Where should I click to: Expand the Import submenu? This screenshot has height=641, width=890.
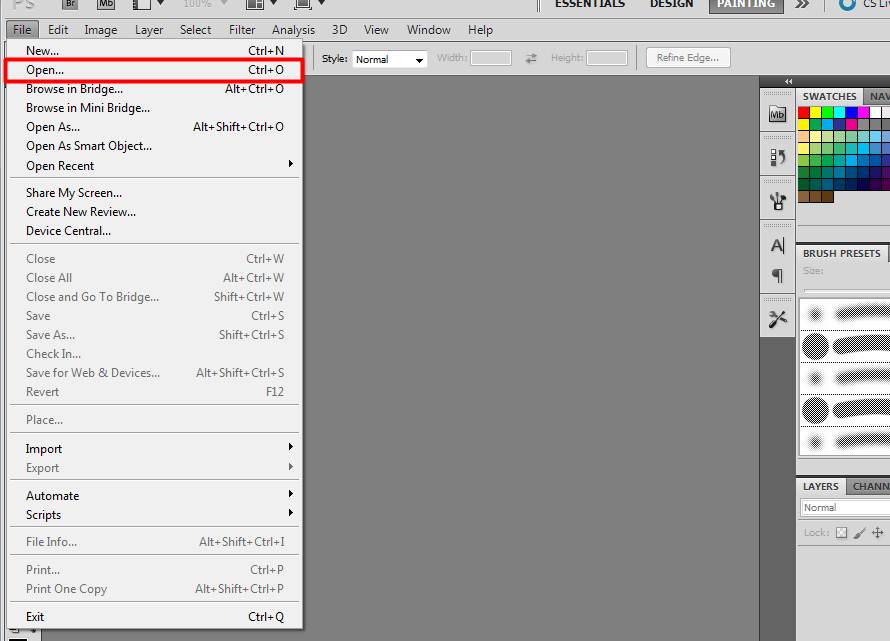tap(154, 449)
